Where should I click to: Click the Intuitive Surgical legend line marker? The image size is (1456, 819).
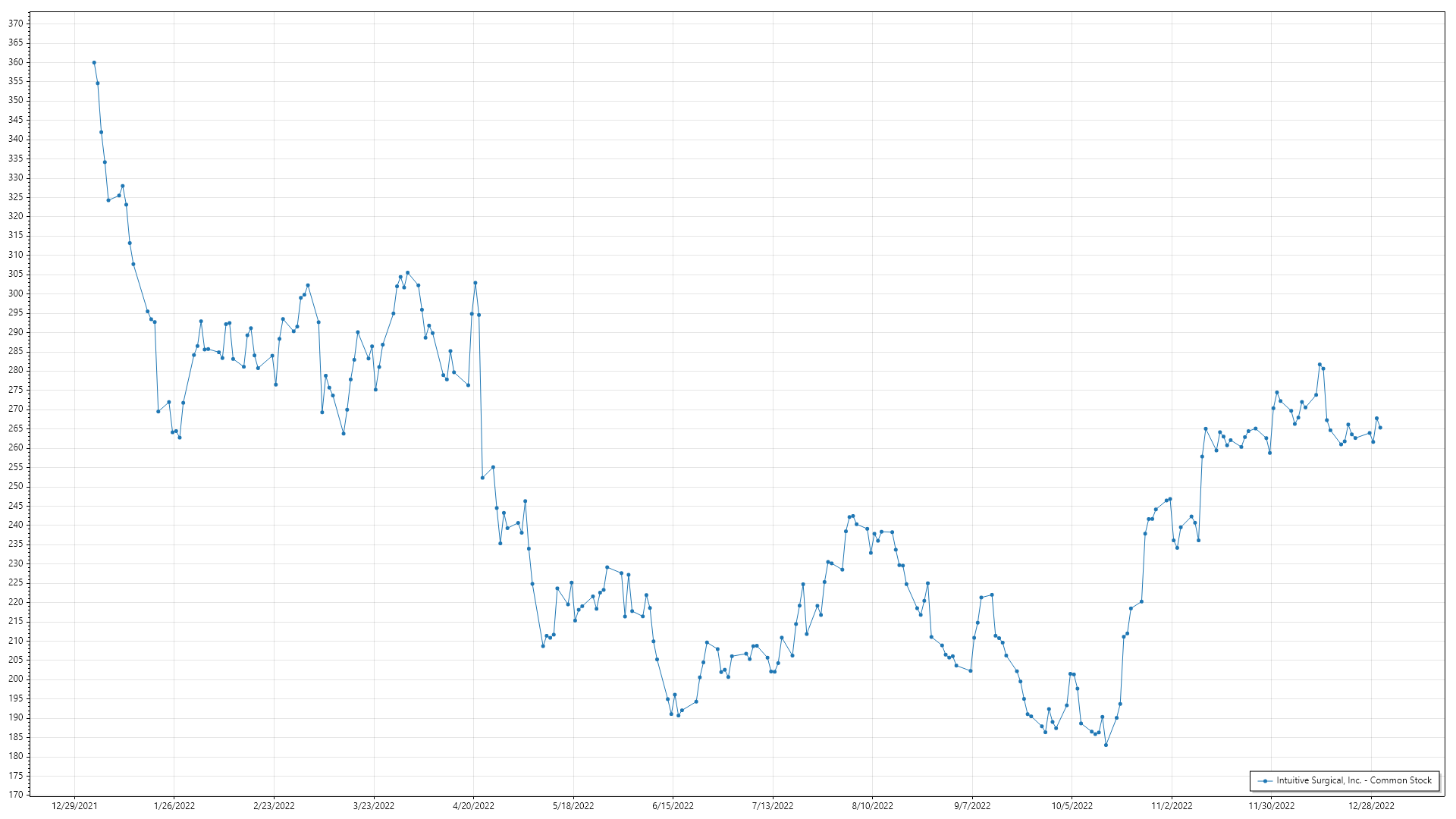[1265, 780]
